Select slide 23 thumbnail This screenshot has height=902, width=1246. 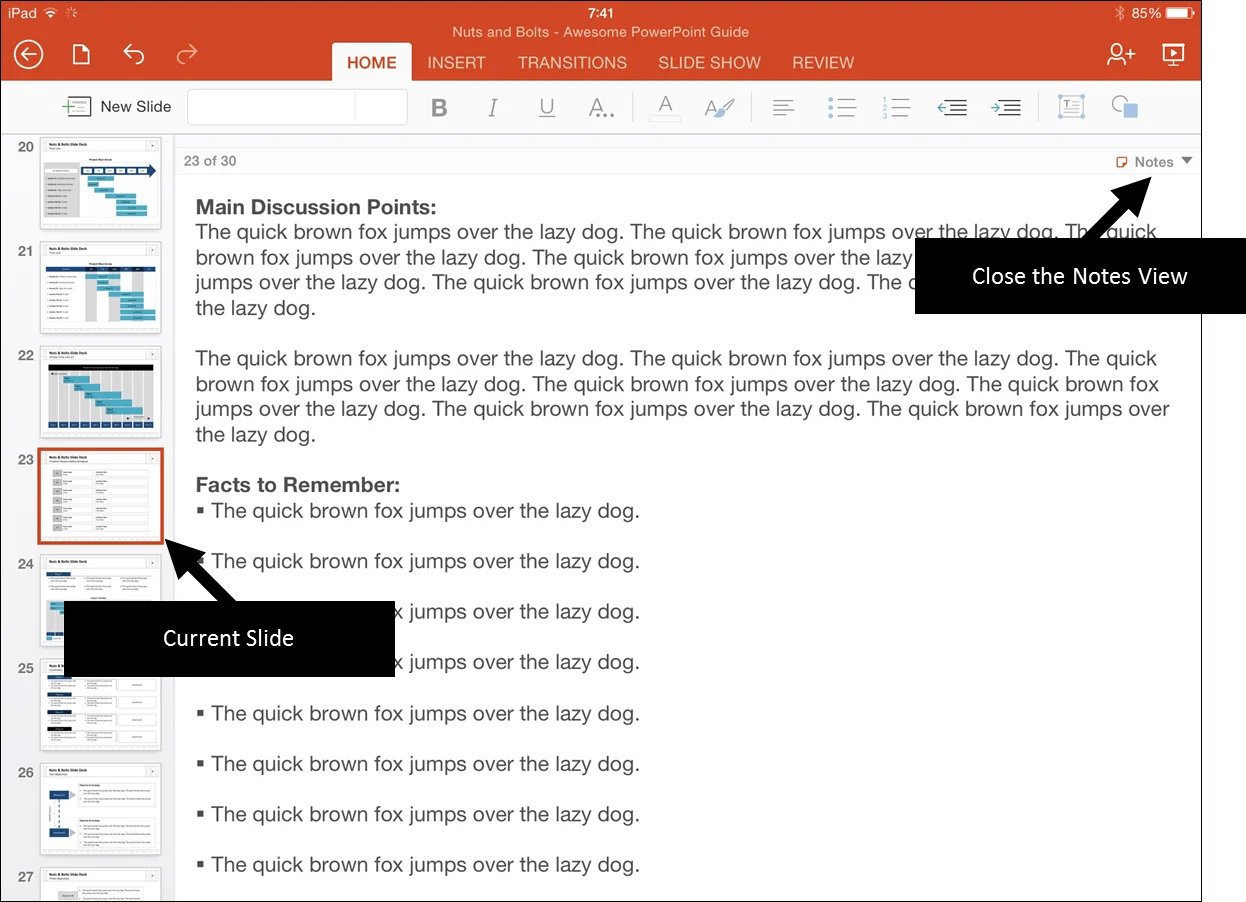click(100, 496)
